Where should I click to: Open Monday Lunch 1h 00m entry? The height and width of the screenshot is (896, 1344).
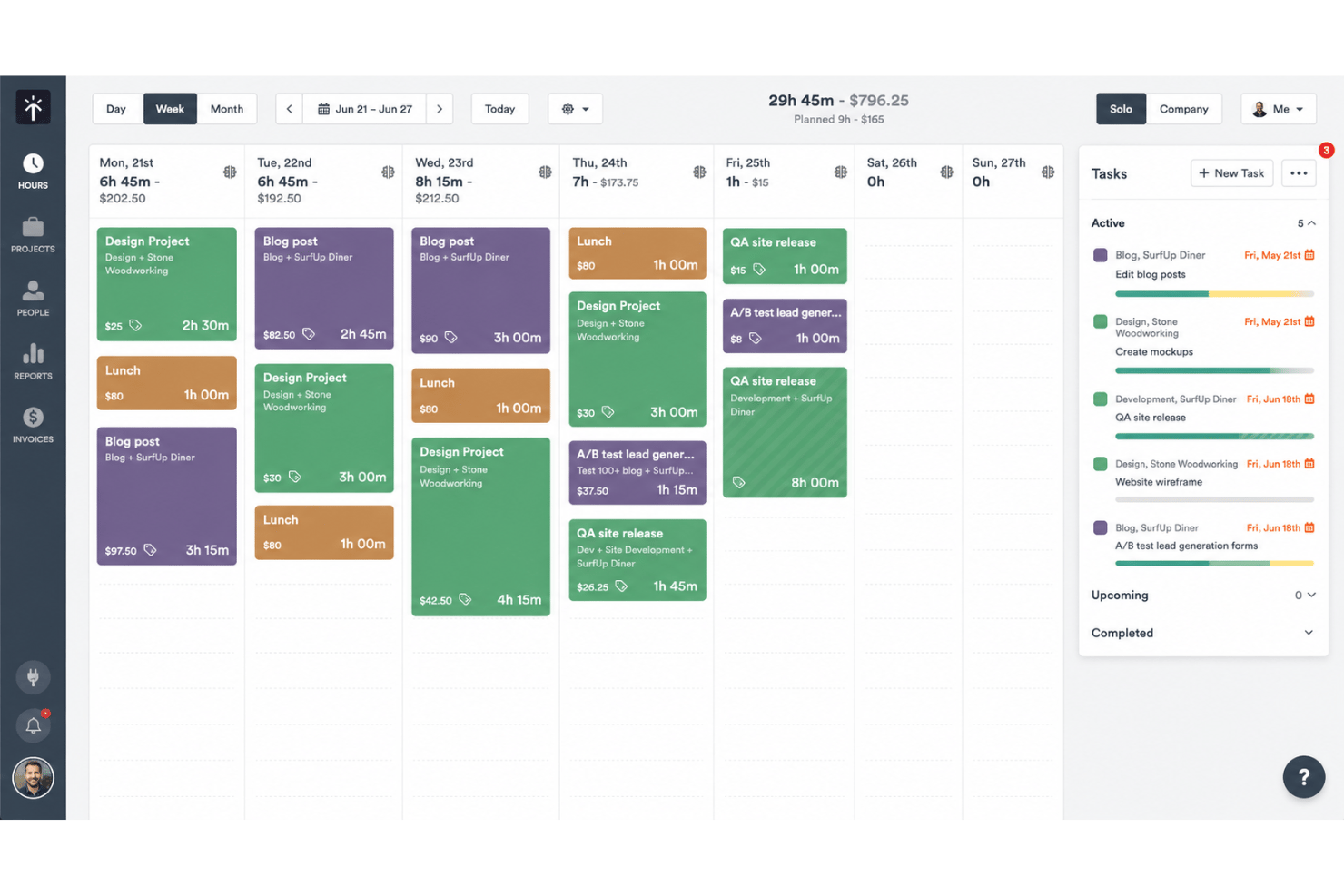pyautogui.click(x=167, y=383)
